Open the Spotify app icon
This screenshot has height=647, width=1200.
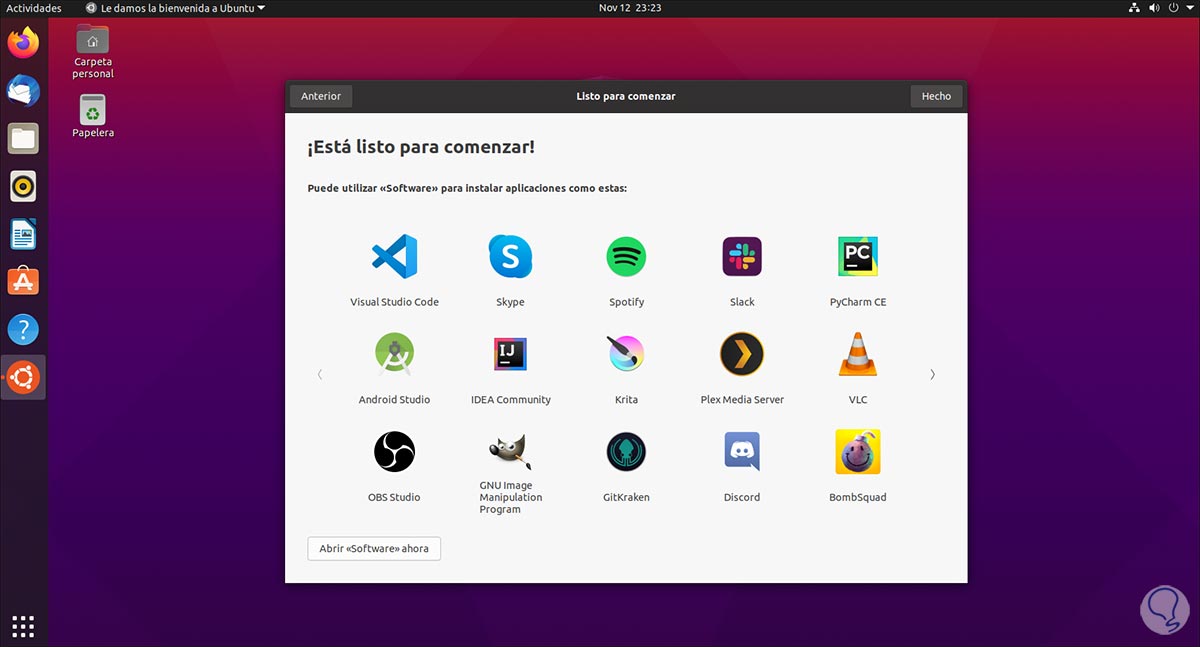[x=626, y=257]
